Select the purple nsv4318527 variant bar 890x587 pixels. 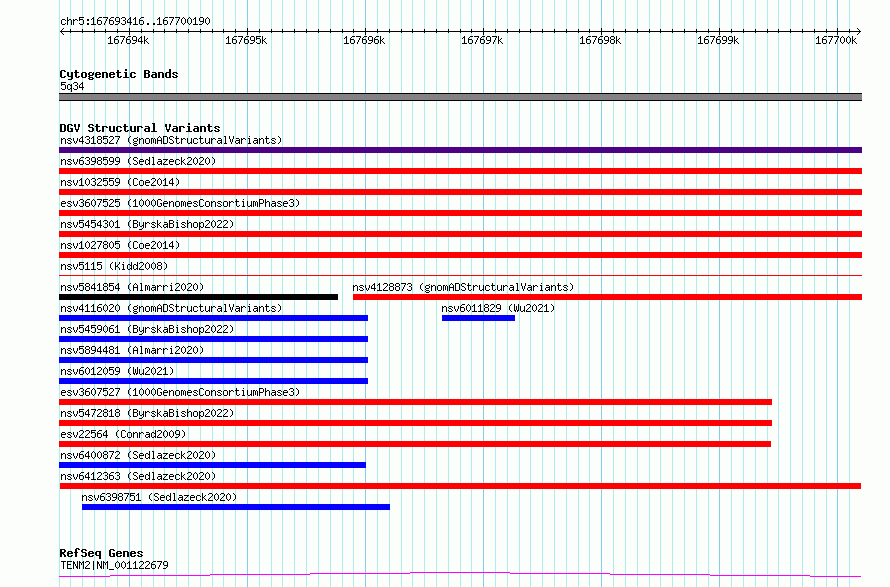coord(460,150)
